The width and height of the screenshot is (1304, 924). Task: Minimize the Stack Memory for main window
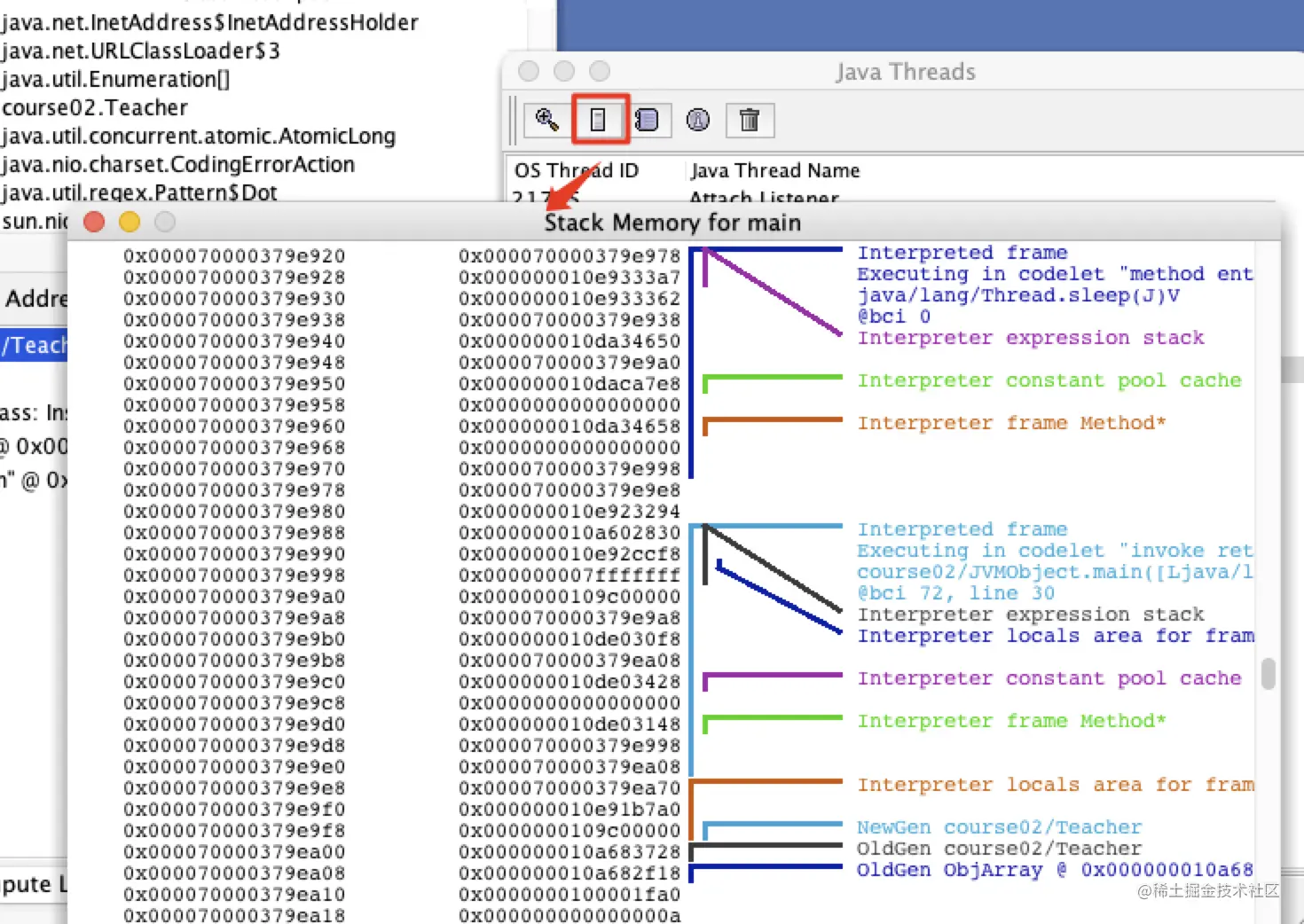coord(130,222)
